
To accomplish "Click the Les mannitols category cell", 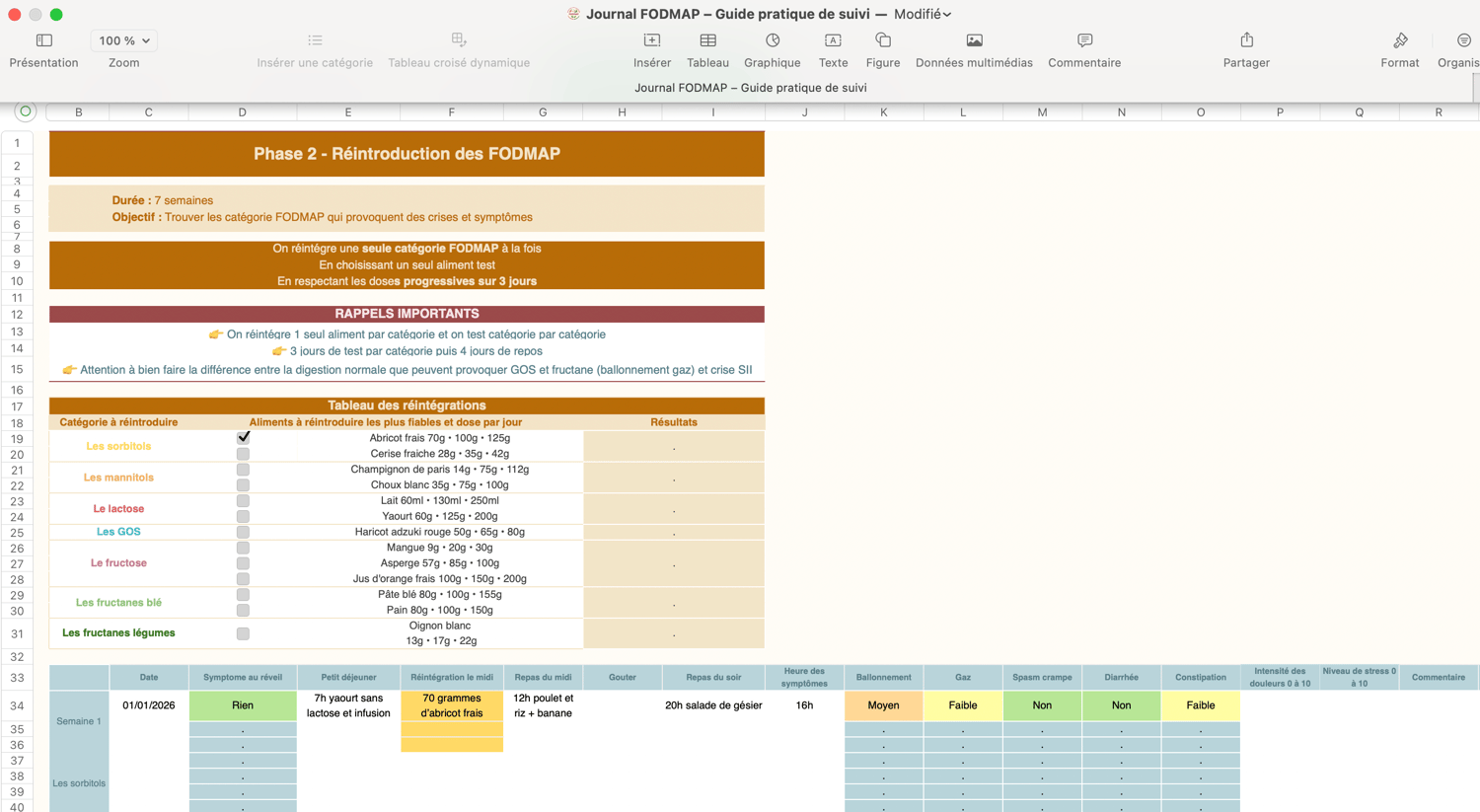I will tap(118, 478).
